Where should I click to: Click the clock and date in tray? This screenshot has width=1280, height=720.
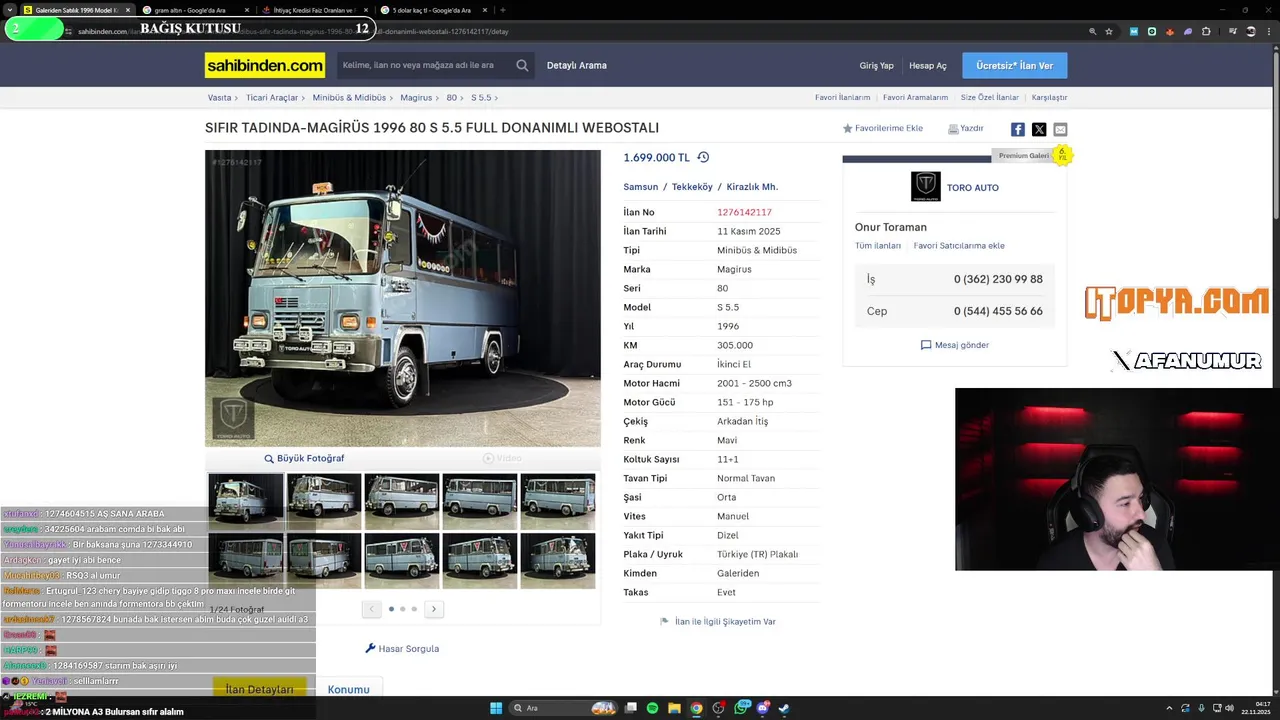point(1256,708)
